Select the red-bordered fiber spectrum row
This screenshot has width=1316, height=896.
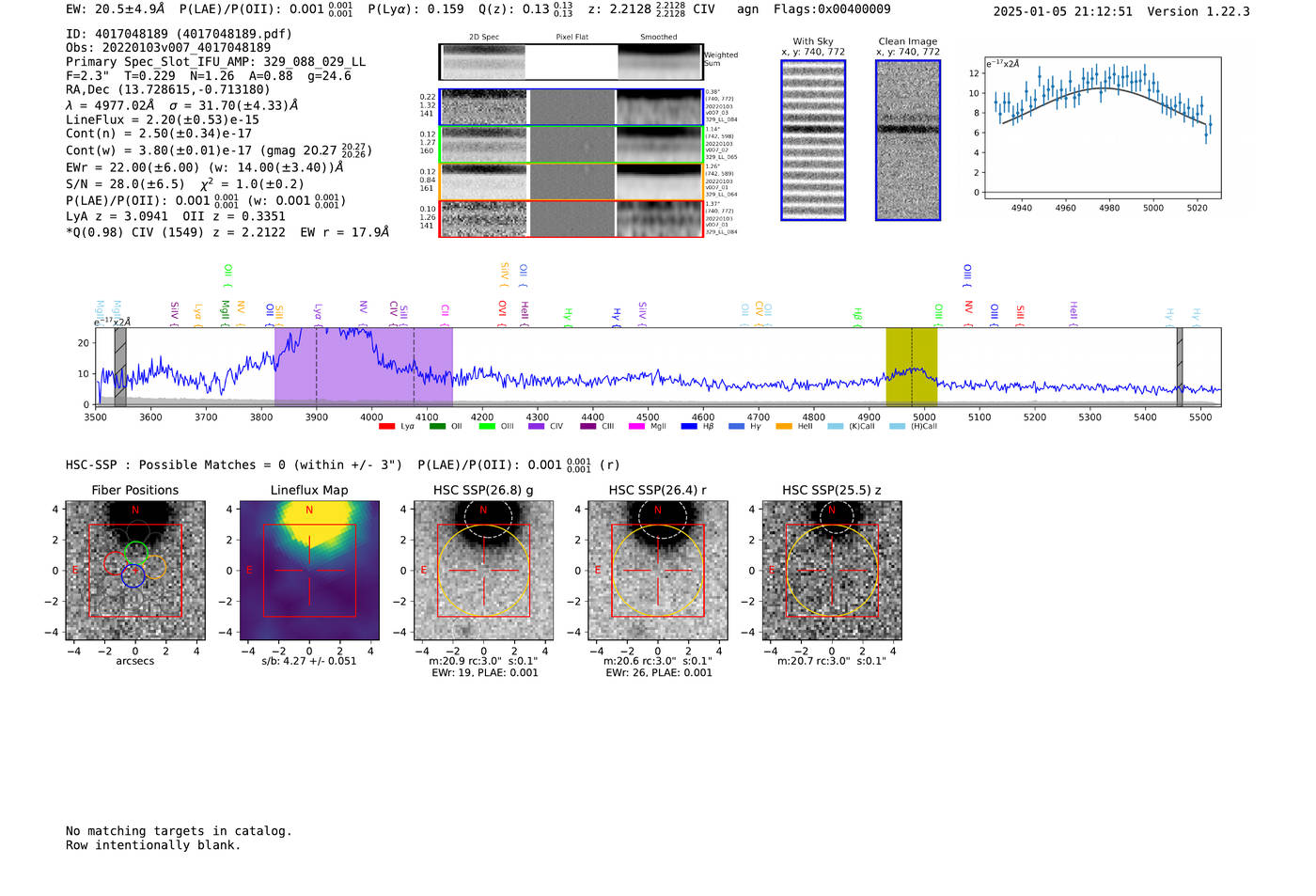pyautogui.click(x=571, y=219)
